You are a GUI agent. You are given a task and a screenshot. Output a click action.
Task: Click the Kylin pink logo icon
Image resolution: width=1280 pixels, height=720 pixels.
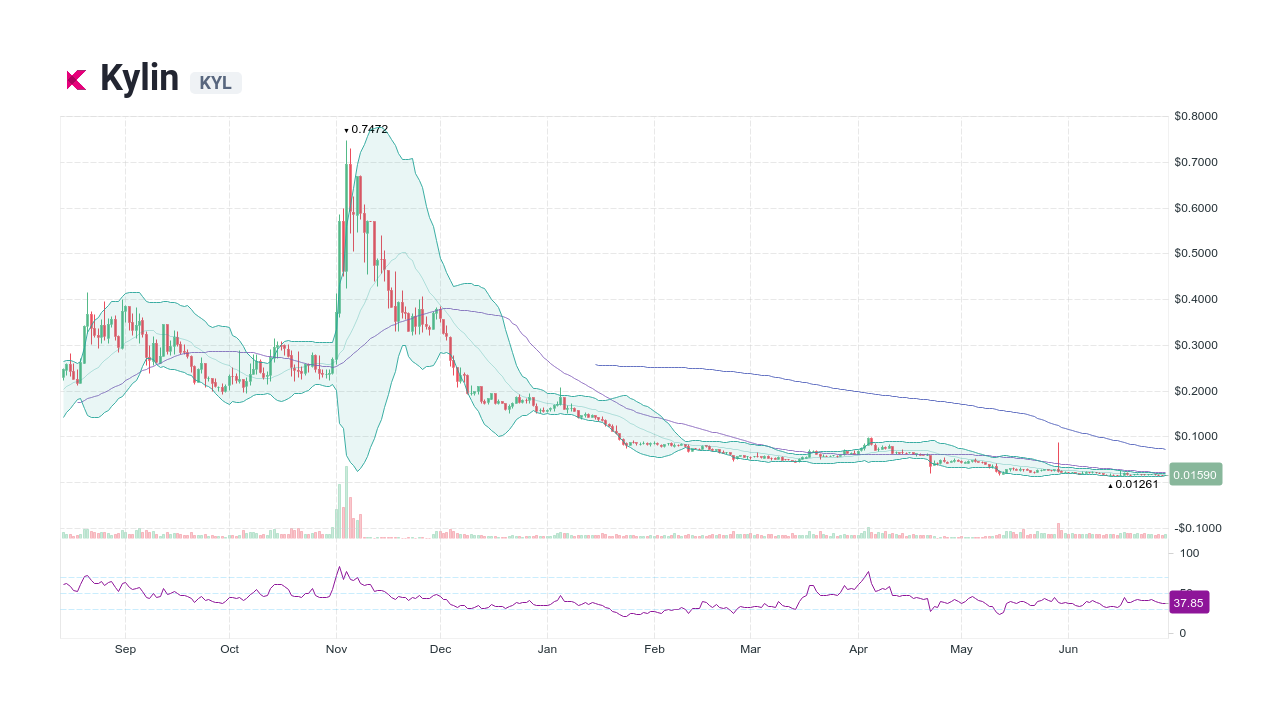click(77, 80)
